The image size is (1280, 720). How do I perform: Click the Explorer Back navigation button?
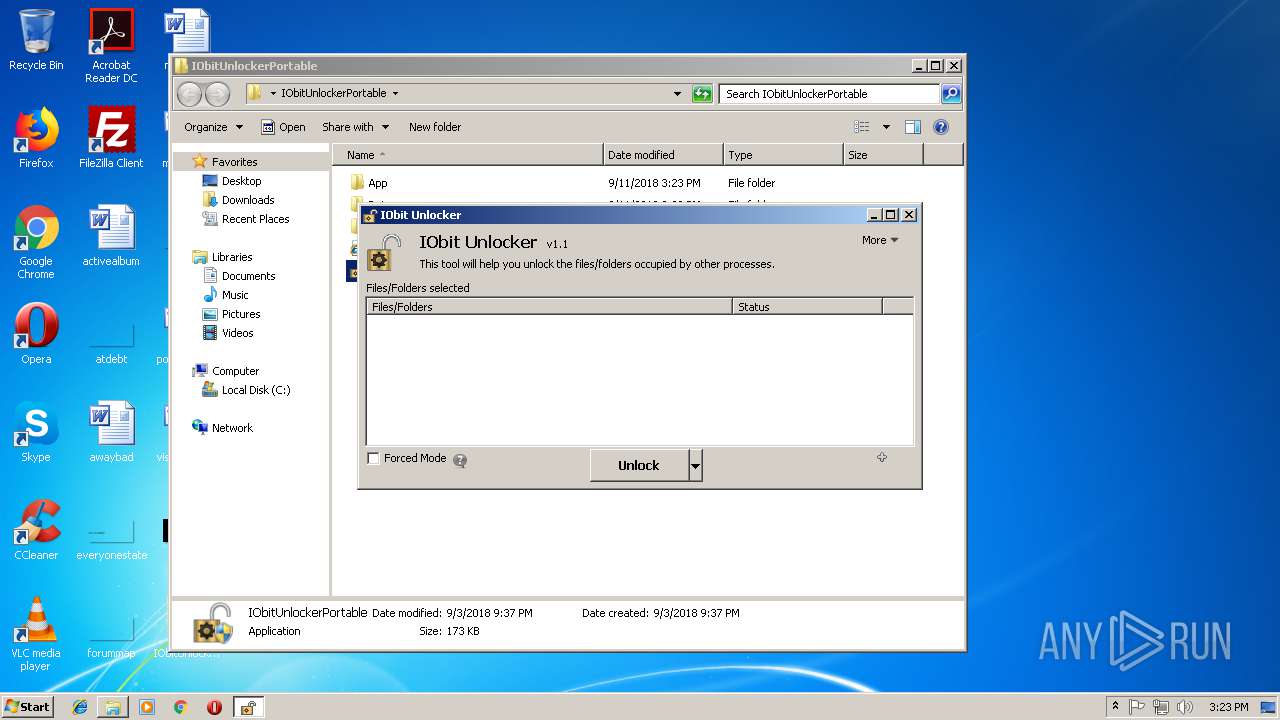[189, 94]
